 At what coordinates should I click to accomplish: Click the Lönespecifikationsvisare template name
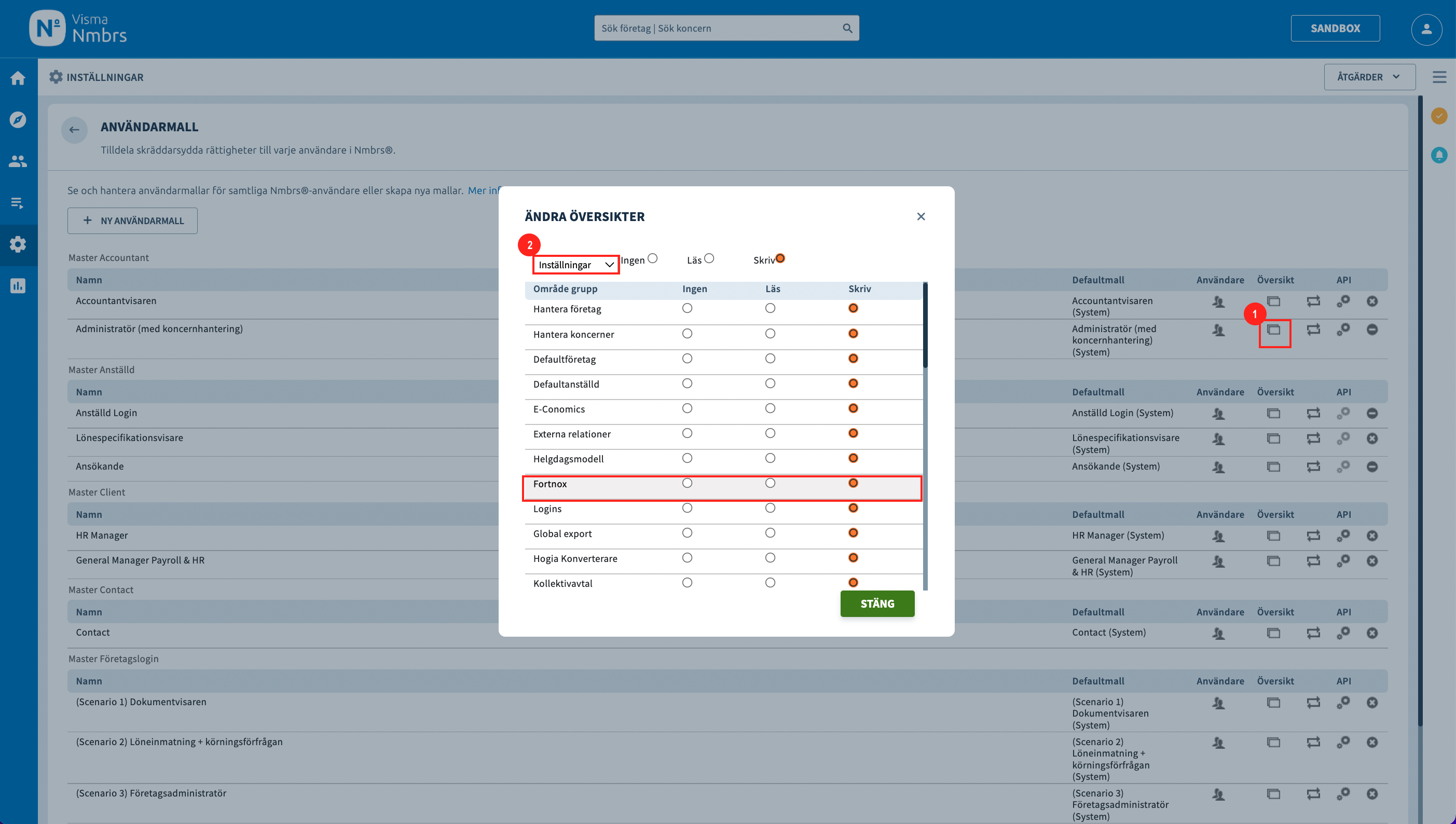pyautogui.click(x=129, y=438)
